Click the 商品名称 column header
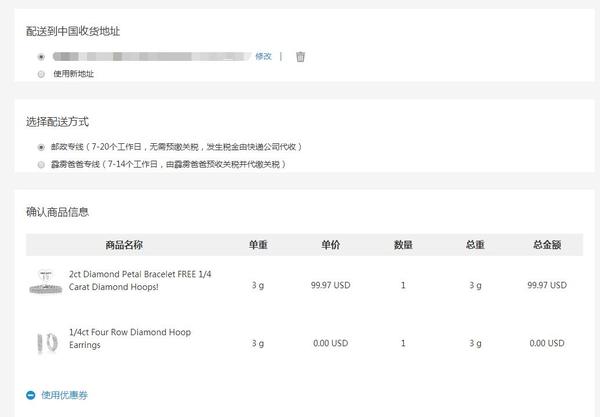This screenshot has width=600, height=417. (124, 244)
